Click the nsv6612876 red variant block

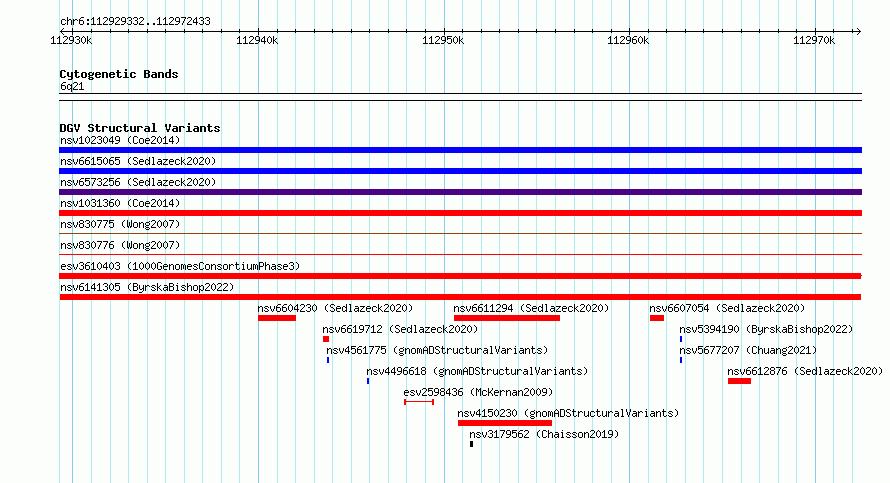740,381
